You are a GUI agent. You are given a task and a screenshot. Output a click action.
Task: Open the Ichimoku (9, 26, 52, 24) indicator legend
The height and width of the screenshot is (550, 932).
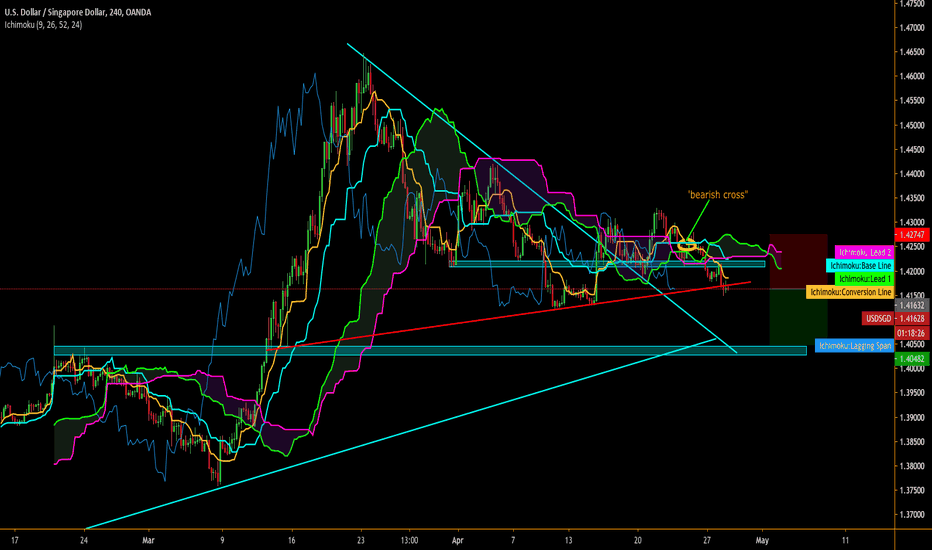click(x=43, y=25)
